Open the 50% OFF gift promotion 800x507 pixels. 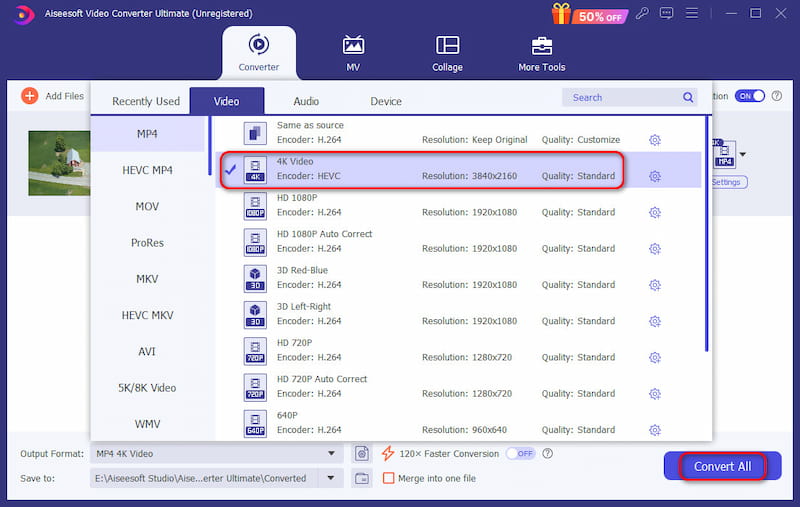click(x=590, y=14)
